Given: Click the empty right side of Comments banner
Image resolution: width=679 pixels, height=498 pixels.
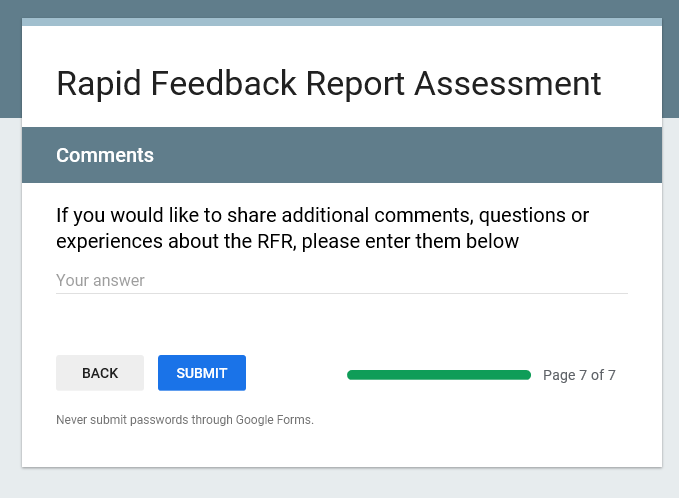Looking at the screenshot, I should pyautogui.click(x=450, y=155).
